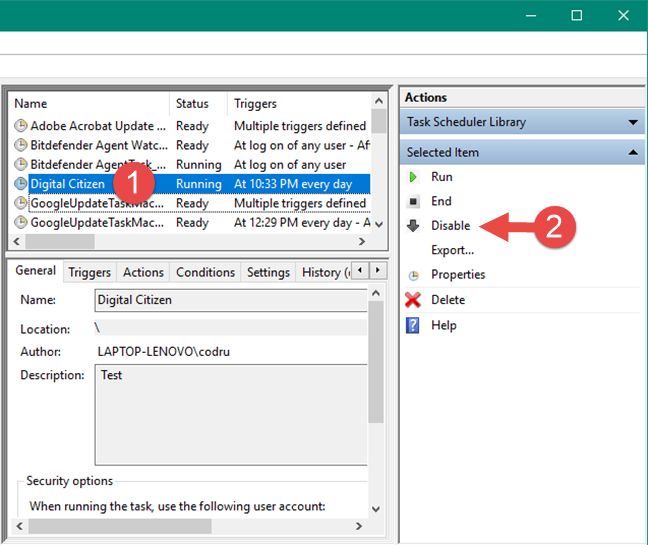648x545 pixels.
Task: Switch to the Triggers tab
Action: 90,273
